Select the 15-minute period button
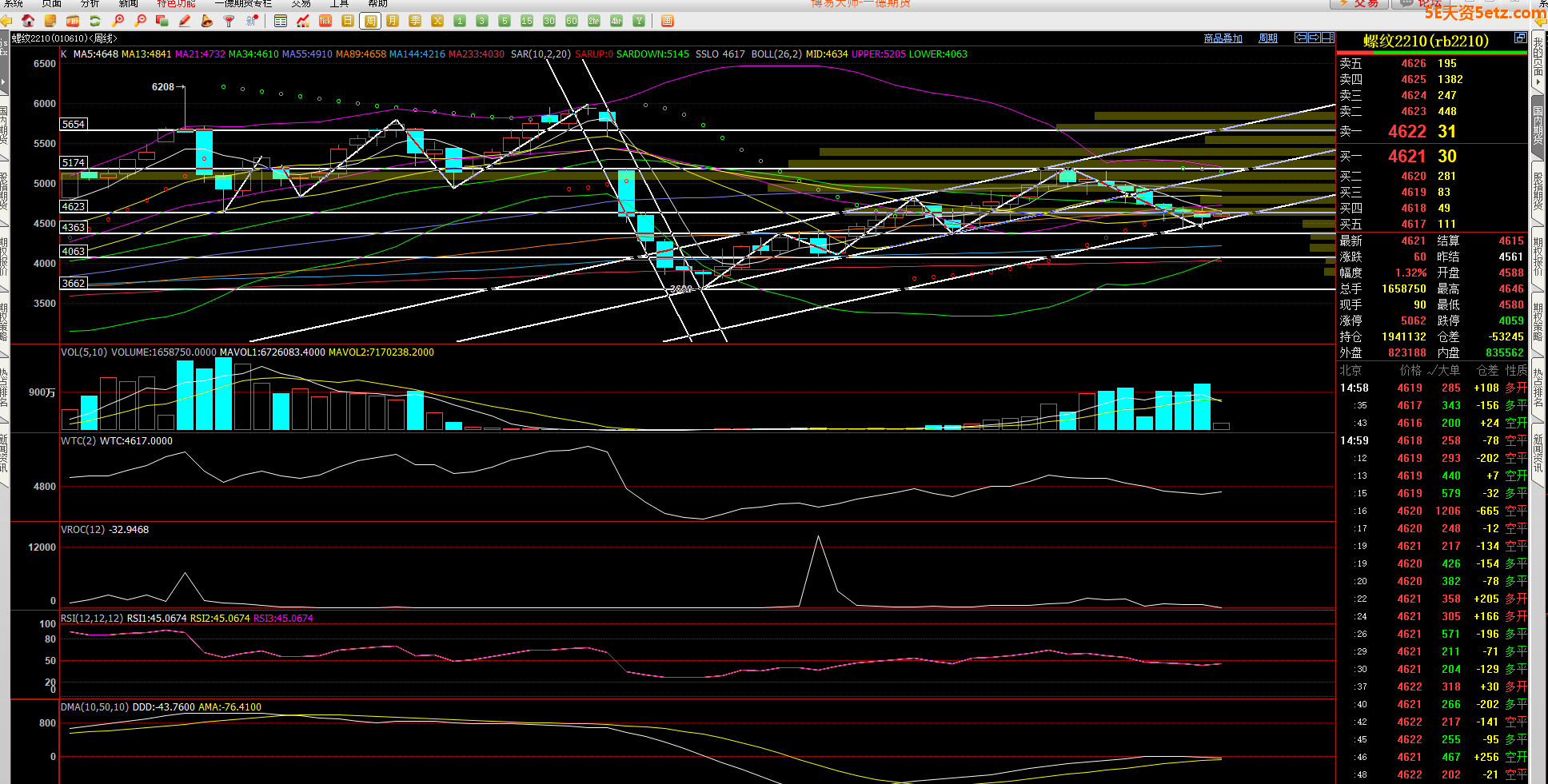This screenshot has width=1548, height=784. 527,21
